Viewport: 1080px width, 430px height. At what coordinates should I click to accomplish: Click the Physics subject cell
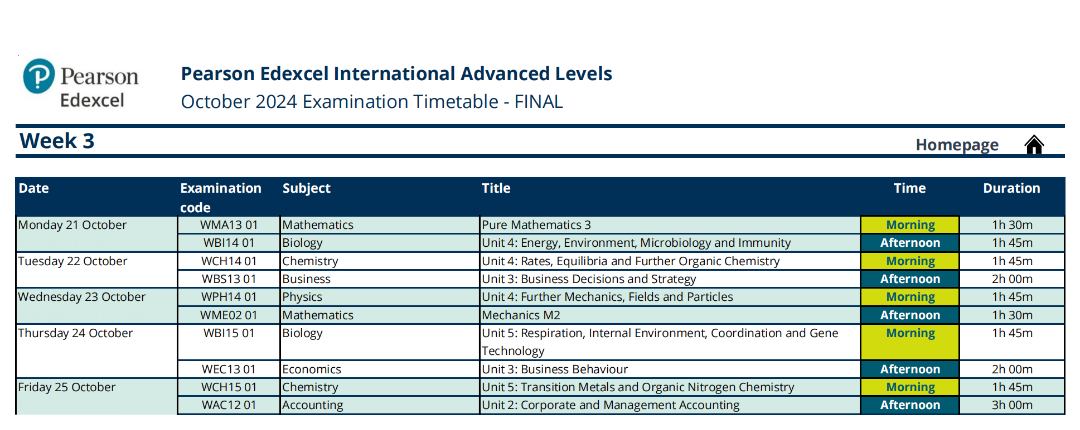click(x=380, y=297)
